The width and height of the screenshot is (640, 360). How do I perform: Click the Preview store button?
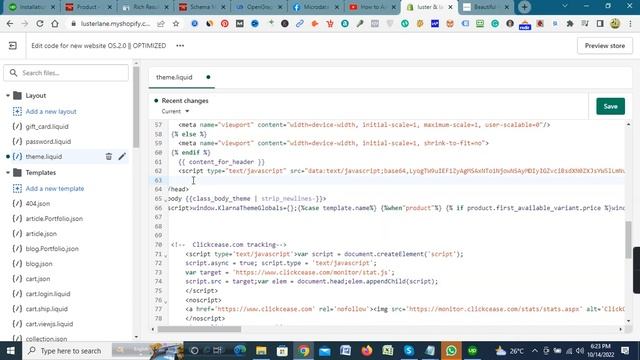pos(604,46)
